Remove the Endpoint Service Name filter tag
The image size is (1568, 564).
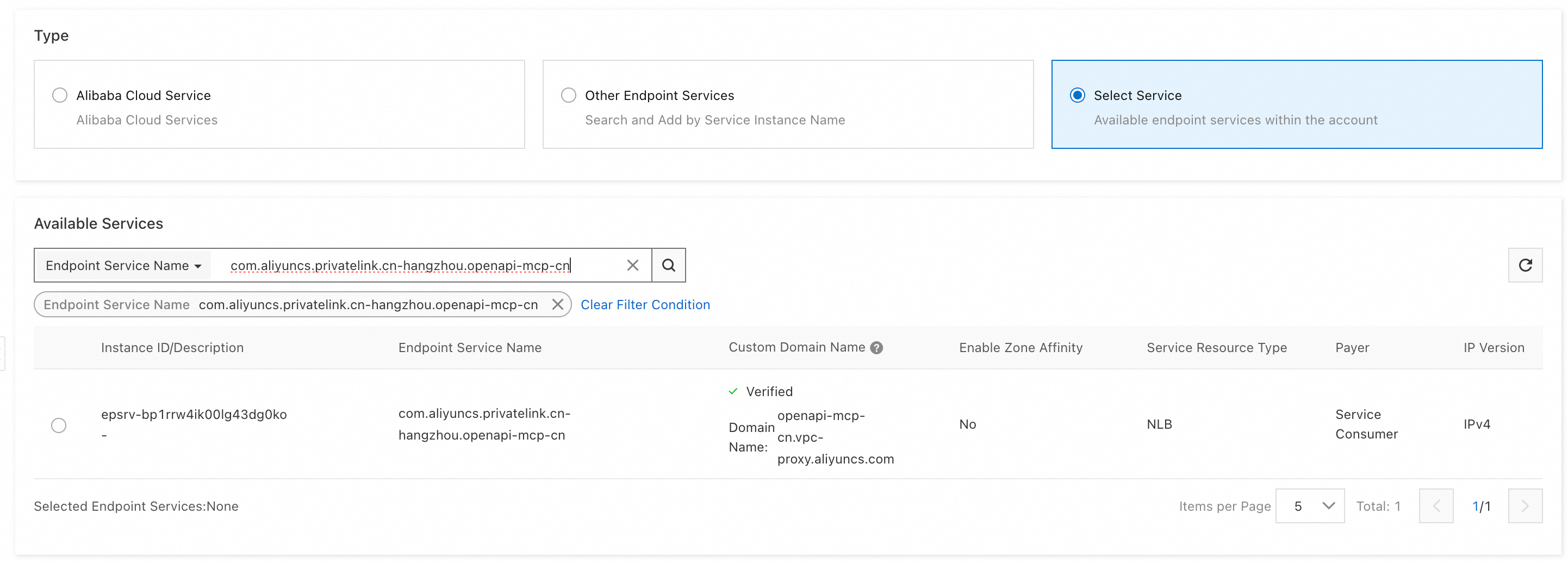[x=557, y=304]
